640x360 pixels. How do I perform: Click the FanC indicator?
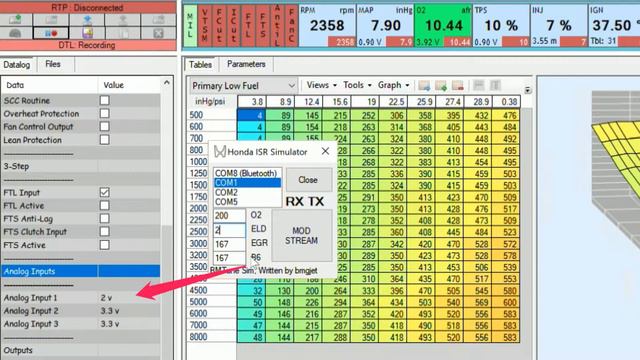click(x=291, y=25)
